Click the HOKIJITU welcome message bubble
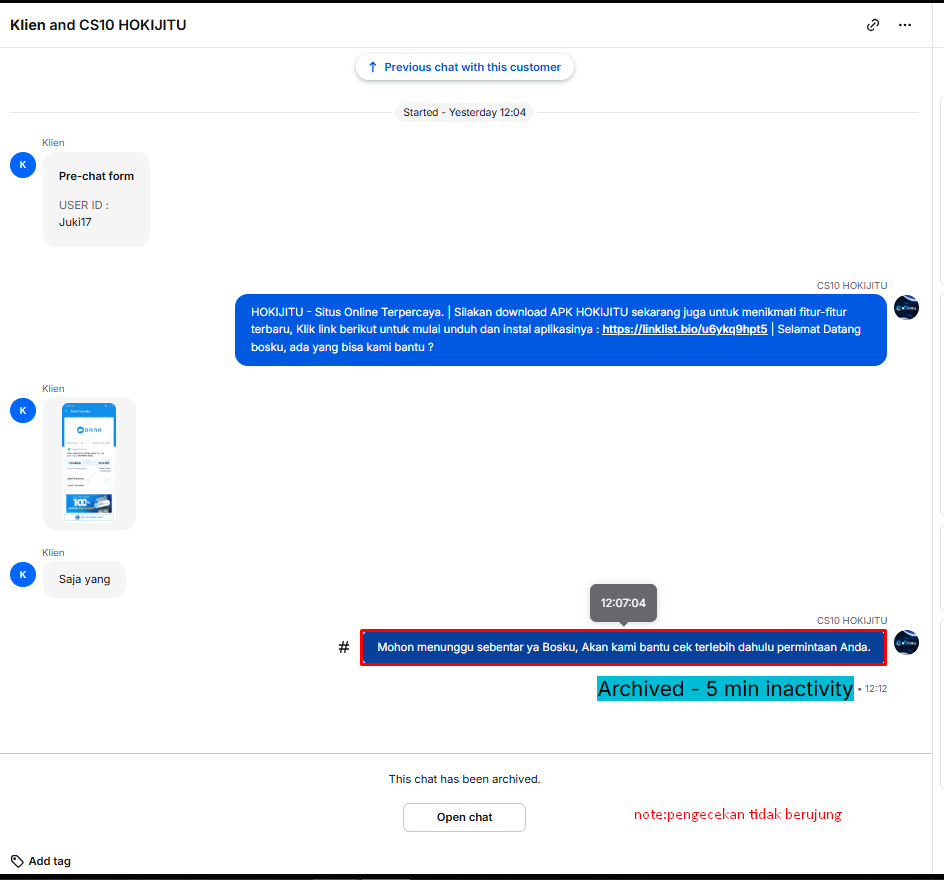The image size is (944, 880). tap(560, 330)
